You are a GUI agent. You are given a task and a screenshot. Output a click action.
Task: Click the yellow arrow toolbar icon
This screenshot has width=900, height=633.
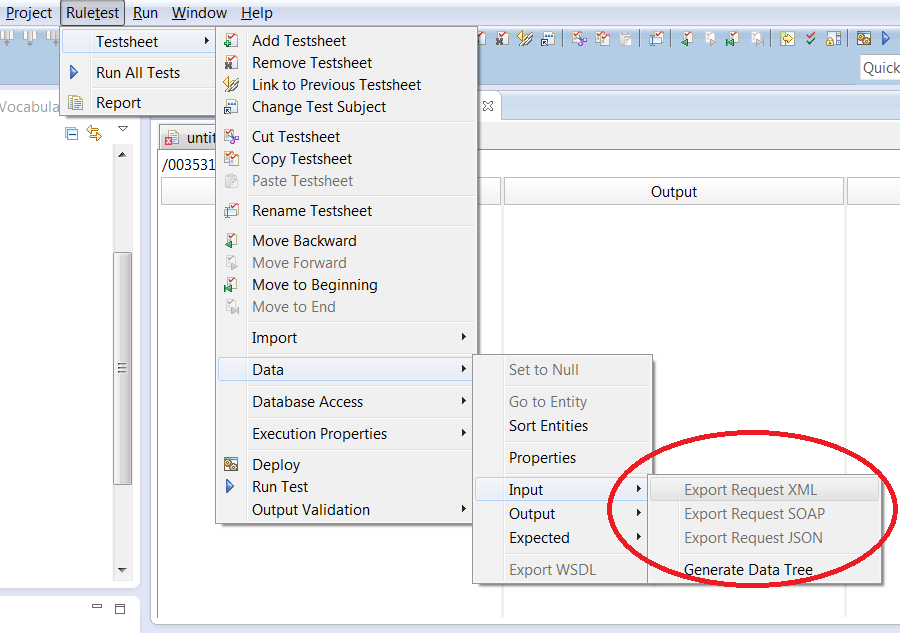pyautogui.click(x=787, y=39)
